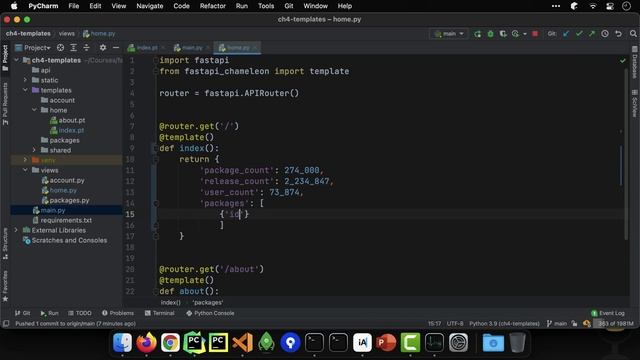
Task: Open PowerPoint from the dock
Action: (386, 342)
